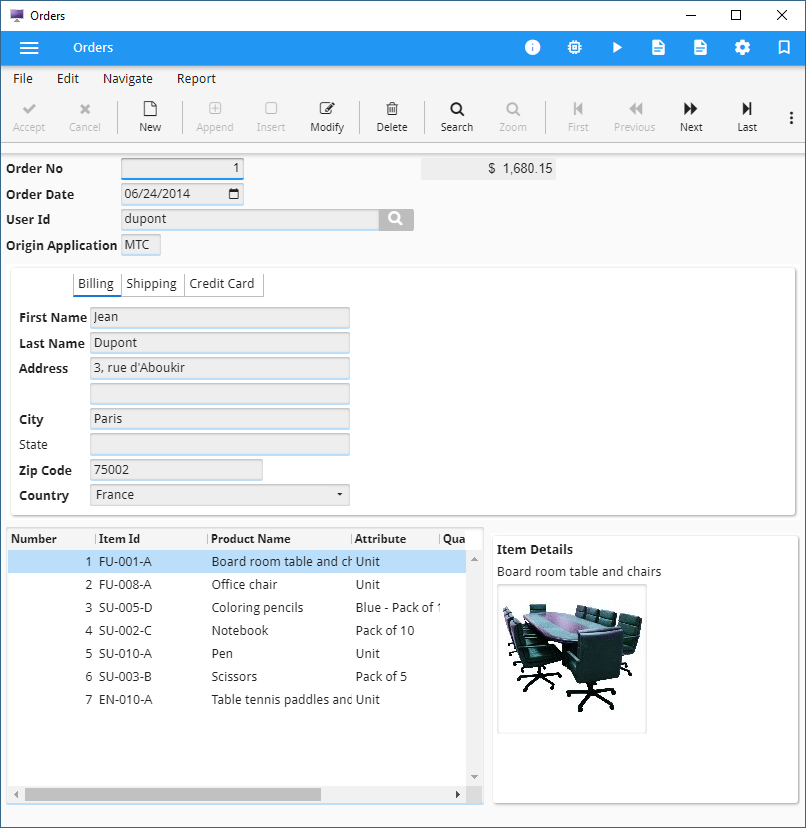This screenshot has width=806, height=828.
Task: Open the Country dropdown
Action: (341, 494)
